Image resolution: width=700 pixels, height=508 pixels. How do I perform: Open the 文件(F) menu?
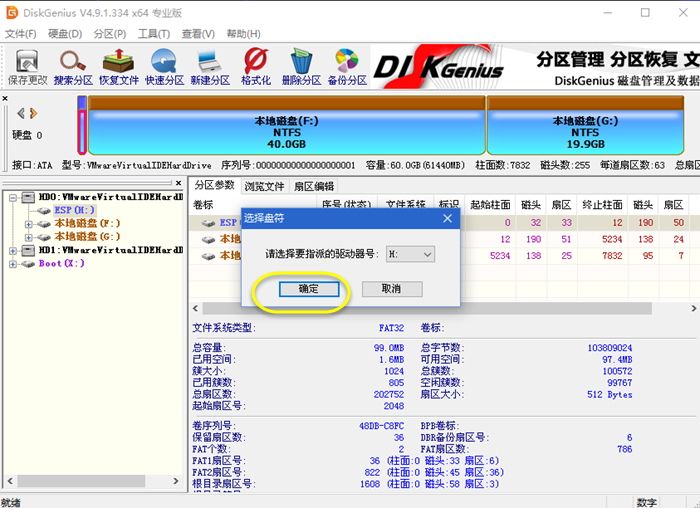[20, 34]
